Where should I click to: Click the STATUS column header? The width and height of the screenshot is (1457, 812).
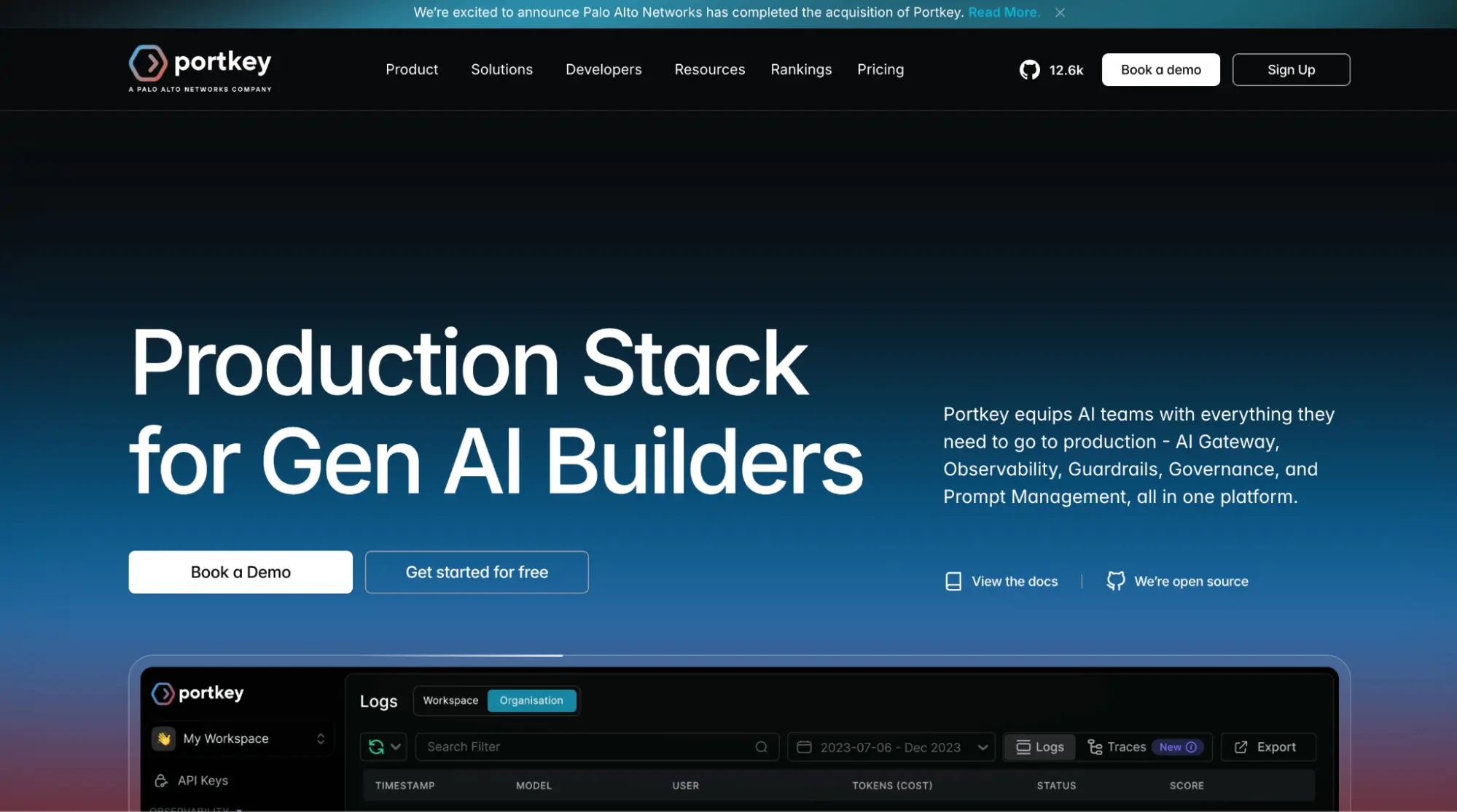click(1056, 786)
